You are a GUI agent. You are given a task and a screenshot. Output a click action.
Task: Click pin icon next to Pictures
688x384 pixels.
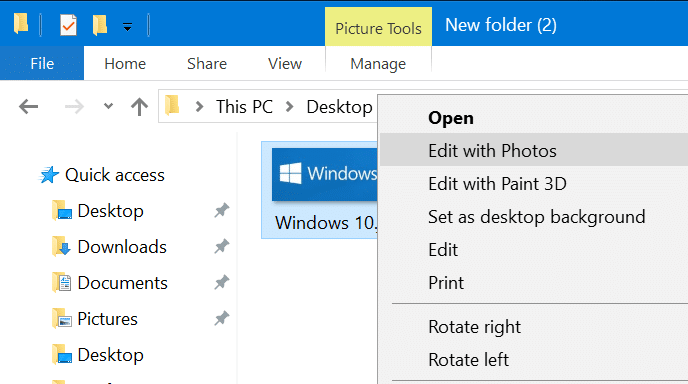click(222, 319)
